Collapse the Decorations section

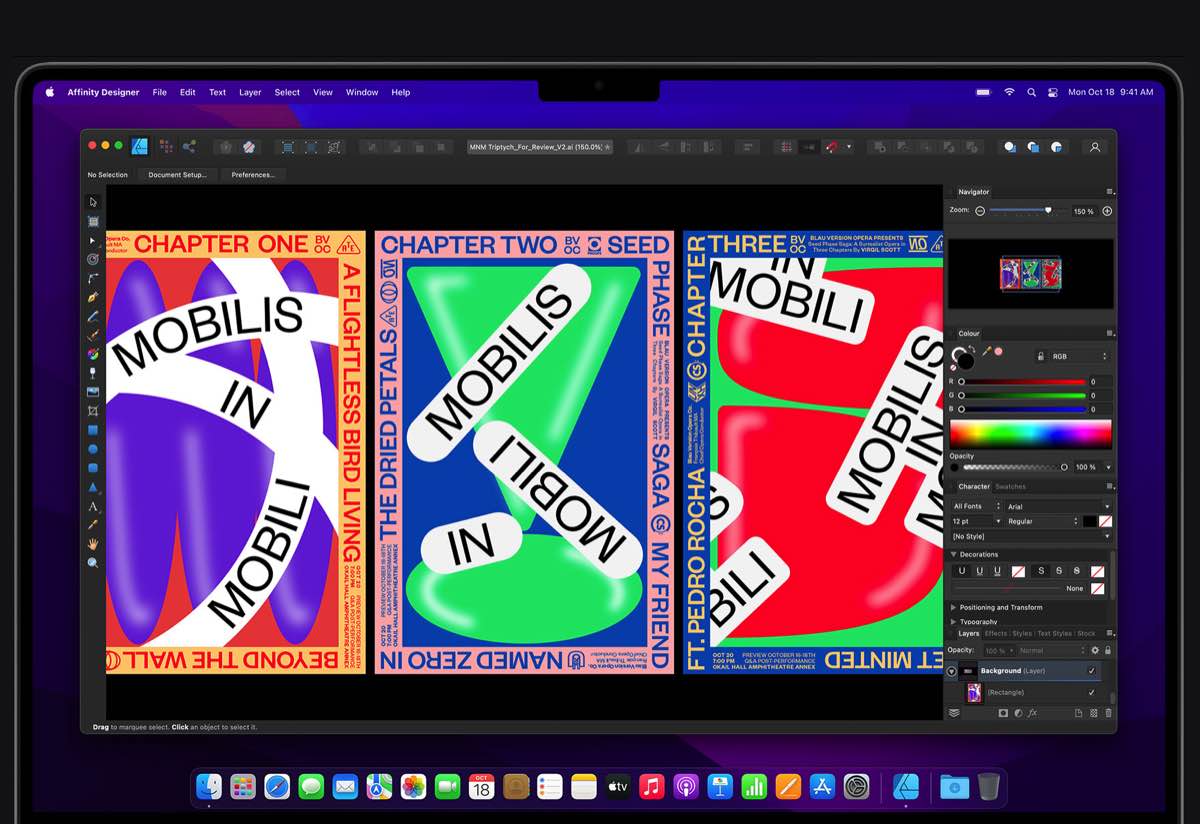pos(954,554)
